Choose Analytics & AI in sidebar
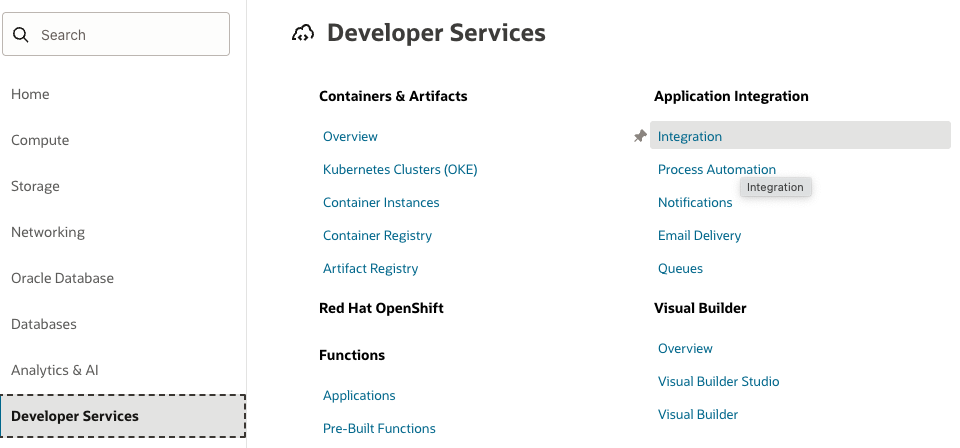 54,370
